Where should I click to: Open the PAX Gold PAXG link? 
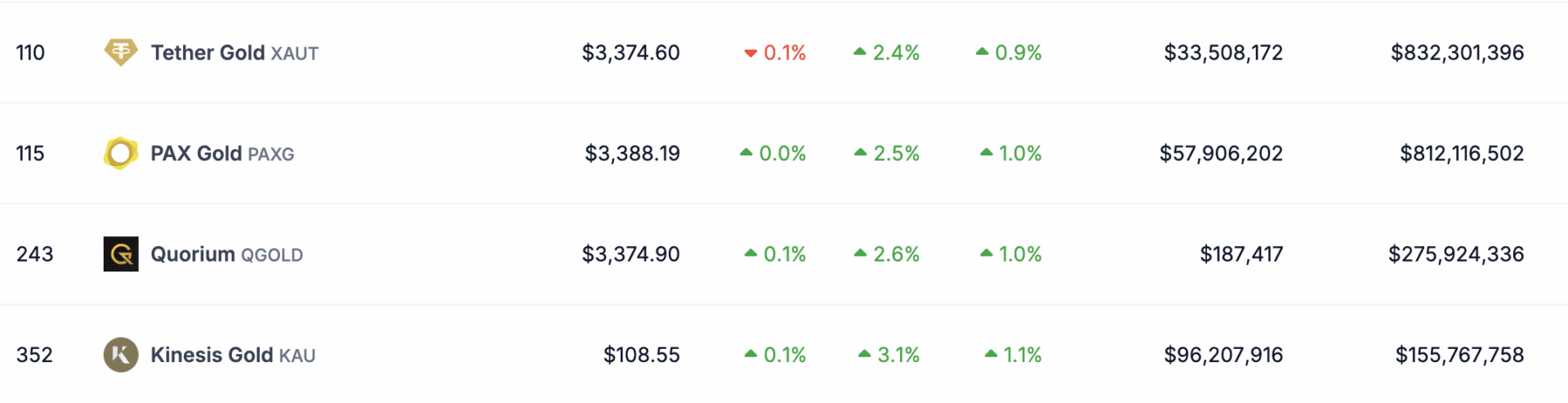click(x=222, y=154)
